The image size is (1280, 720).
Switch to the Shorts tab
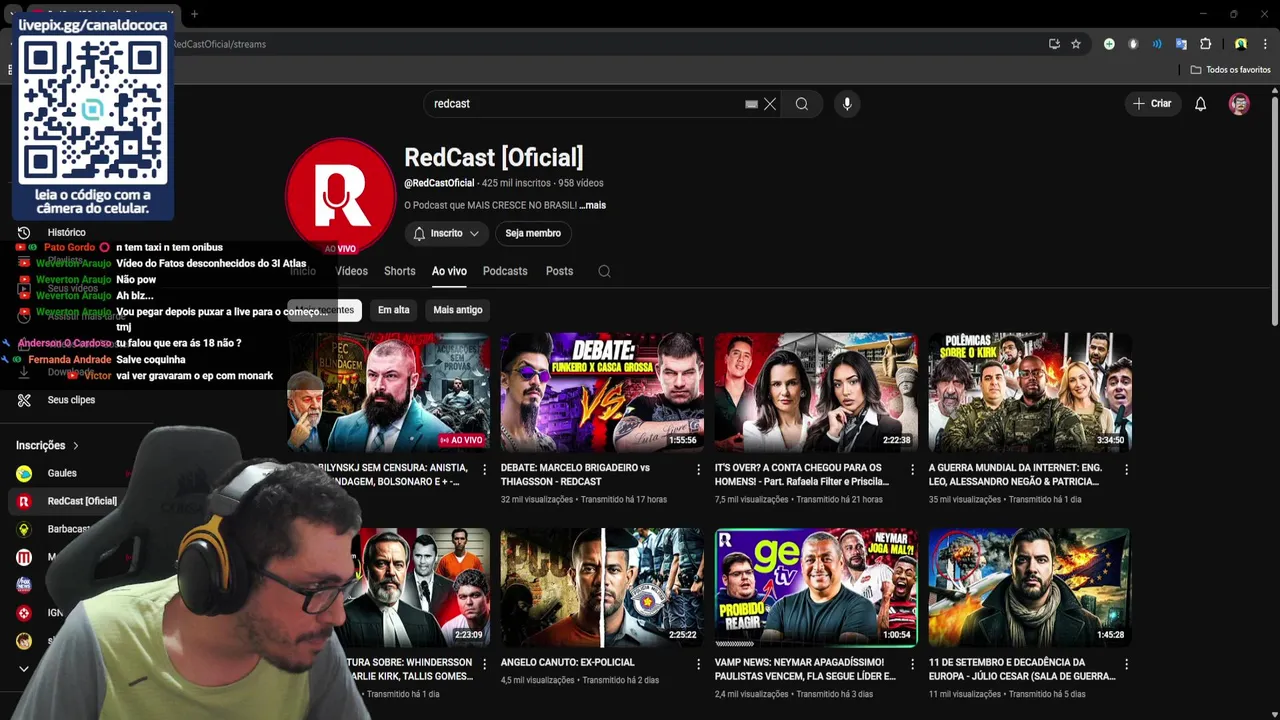tap(399, 271)
